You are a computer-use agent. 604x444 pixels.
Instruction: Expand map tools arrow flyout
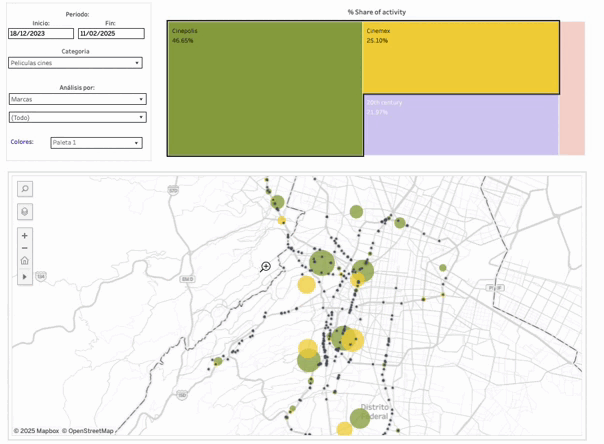click(x=25, y=276)
